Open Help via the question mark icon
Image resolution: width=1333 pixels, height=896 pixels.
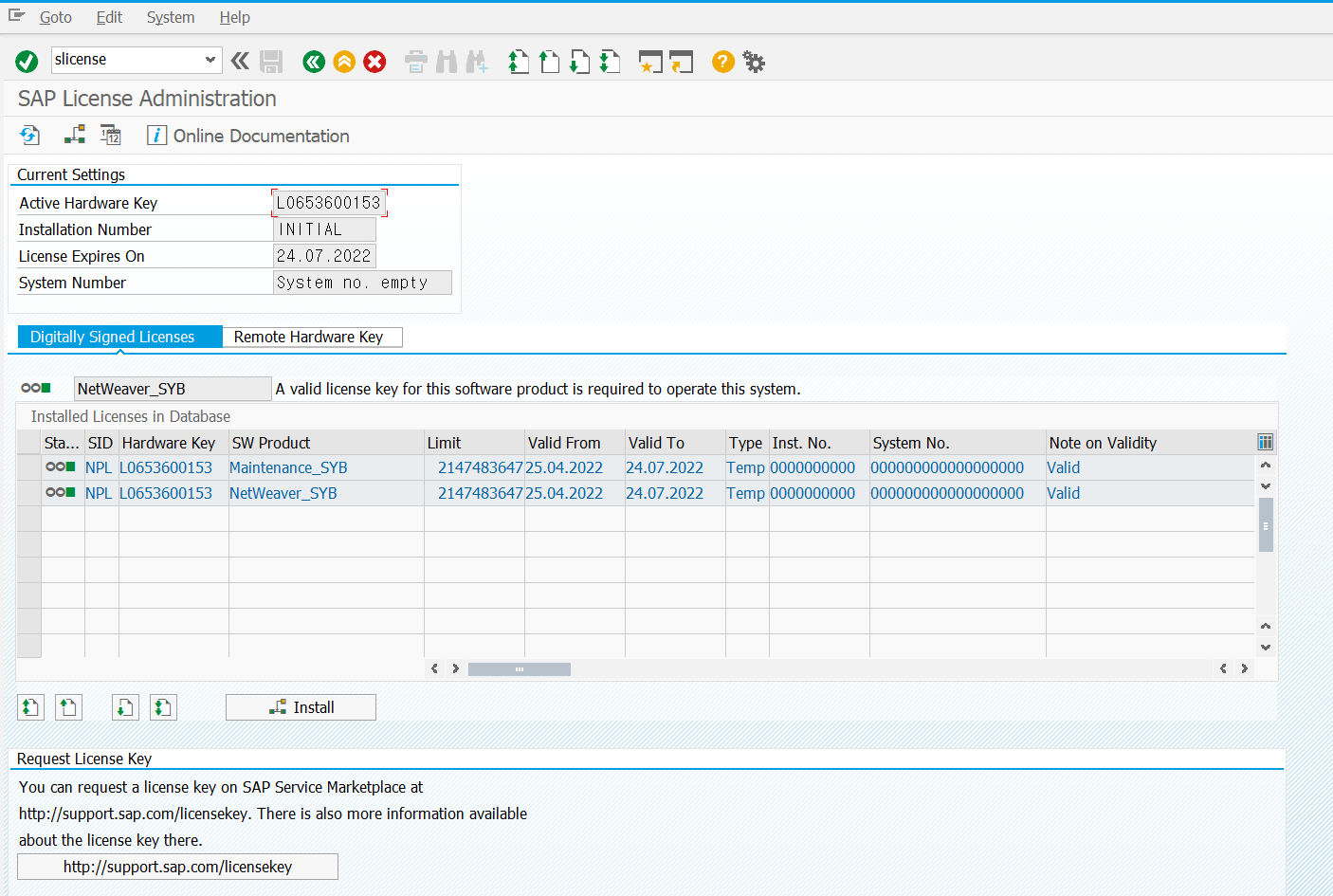[722, 62]
